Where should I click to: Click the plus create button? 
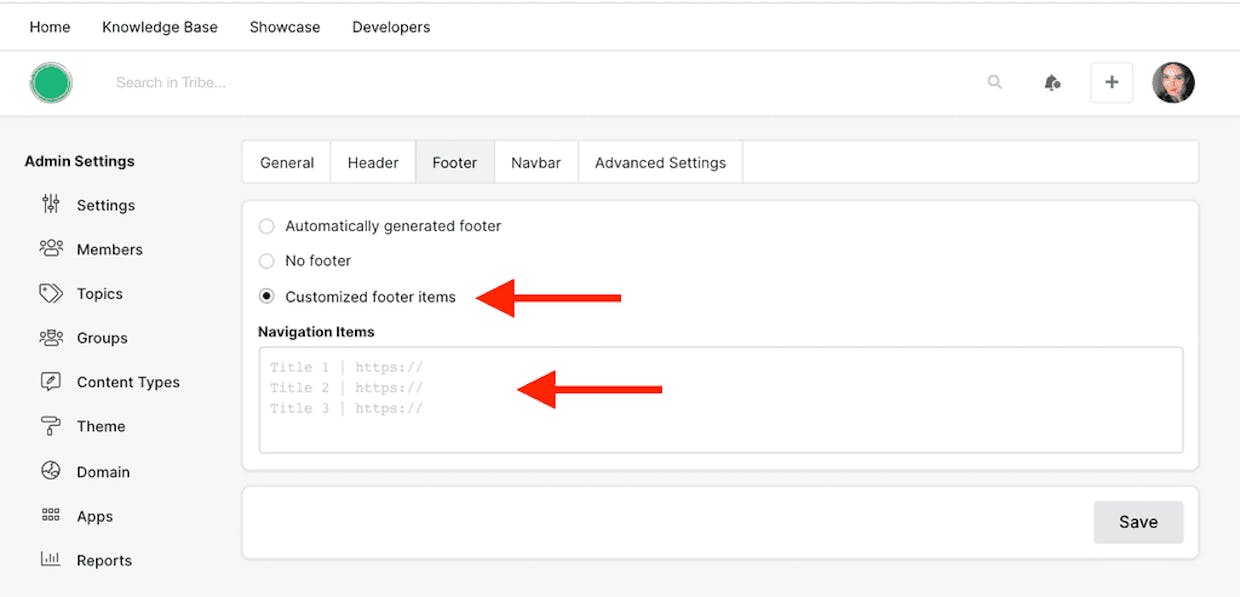pyautogui.click(x=1111, y=83)
